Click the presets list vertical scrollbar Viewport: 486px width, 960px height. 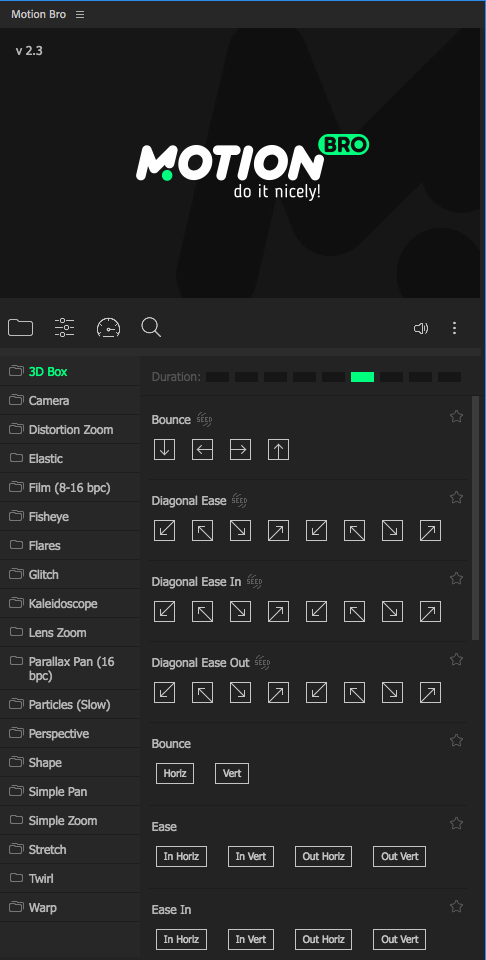coord(476,518)
